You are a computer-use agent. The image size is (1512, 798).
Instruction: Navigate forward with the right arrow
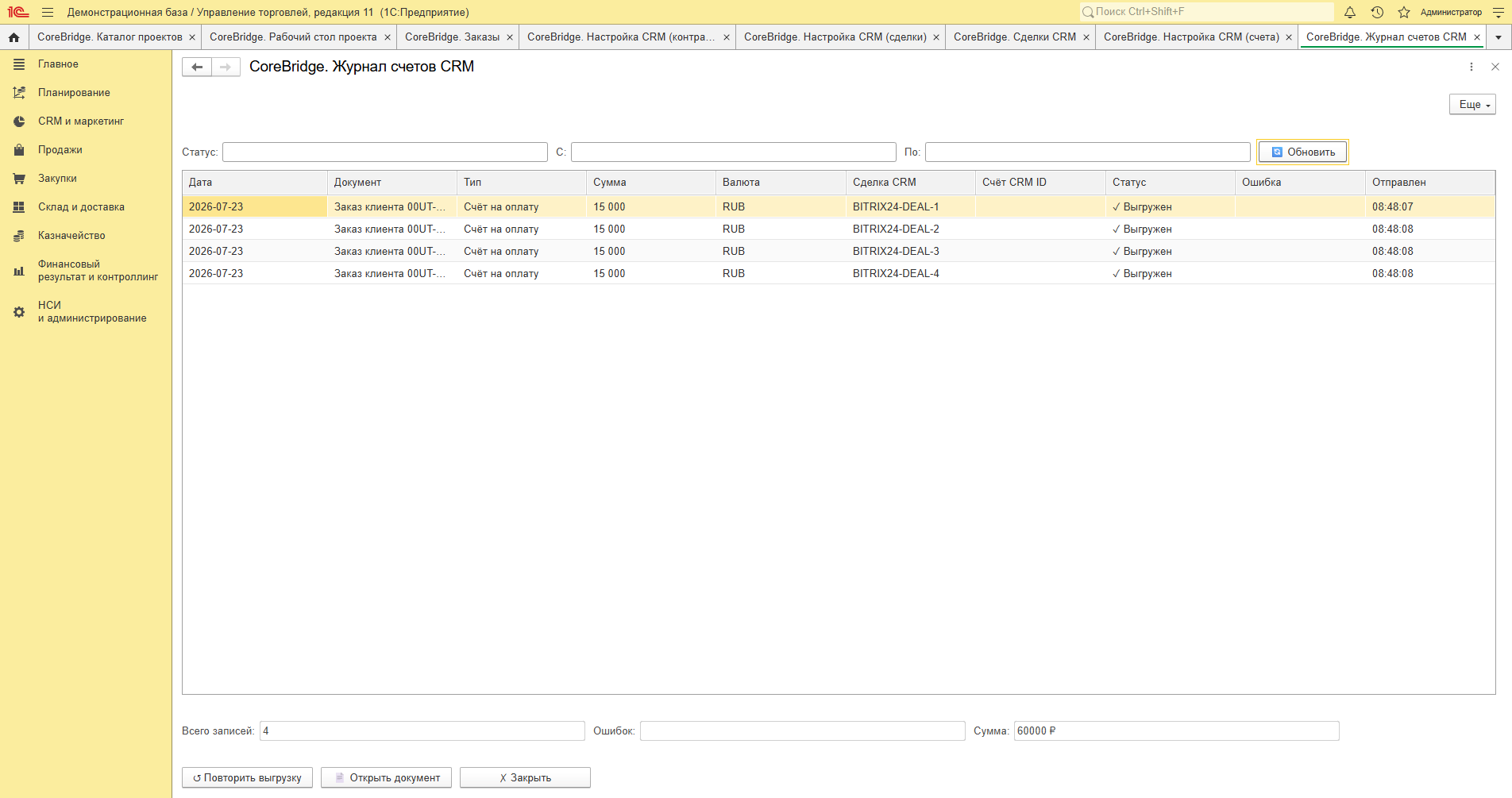pos(226,67)
